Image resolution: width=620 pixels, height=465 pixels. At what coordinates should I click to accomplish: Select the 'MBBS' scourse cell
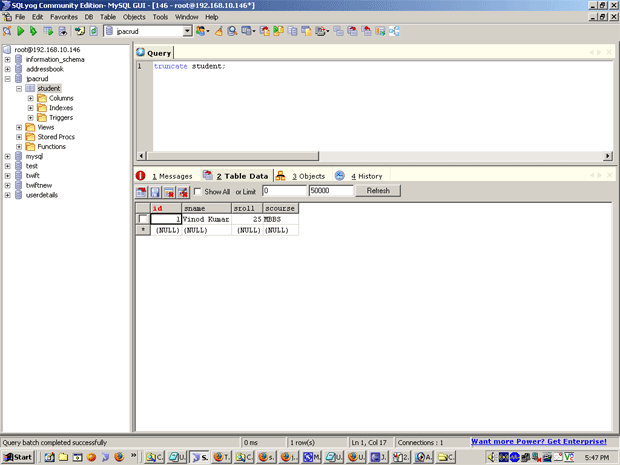pos(281,219)
